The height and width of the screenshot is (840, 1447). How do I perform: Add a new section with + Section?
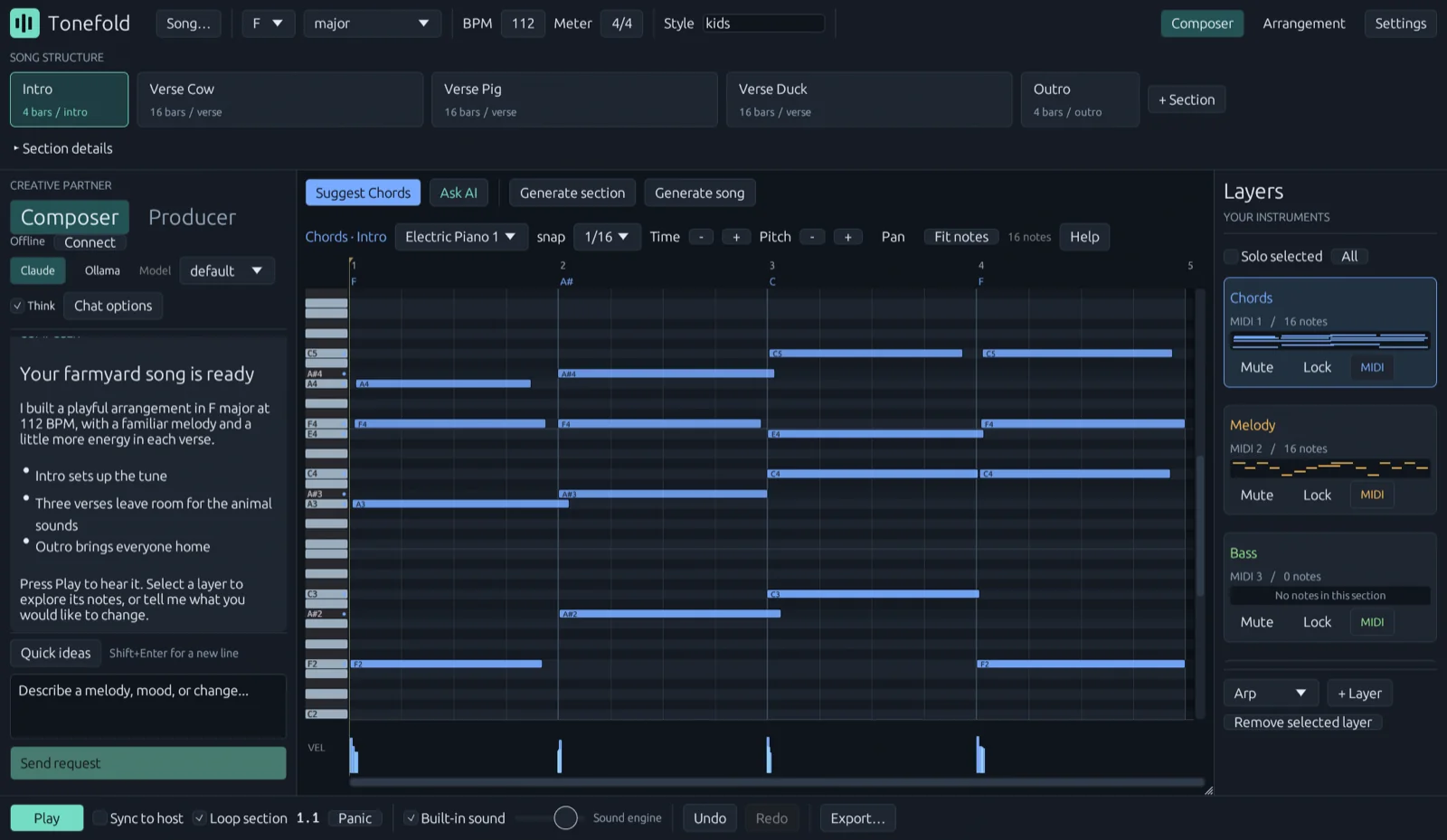[x=1187, y=99]
